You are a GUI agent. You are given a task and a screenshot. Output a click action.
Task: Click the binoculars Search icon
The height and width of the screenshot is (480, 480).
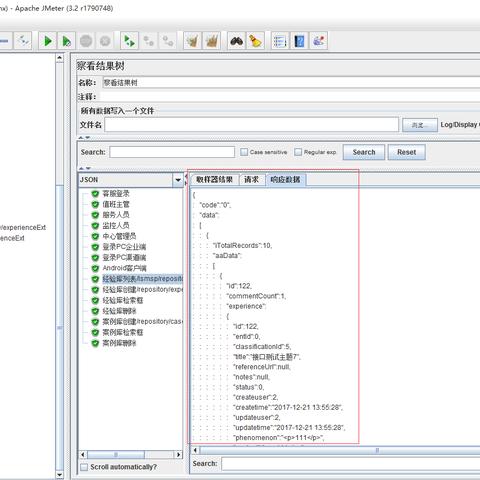tap(236, 41)
